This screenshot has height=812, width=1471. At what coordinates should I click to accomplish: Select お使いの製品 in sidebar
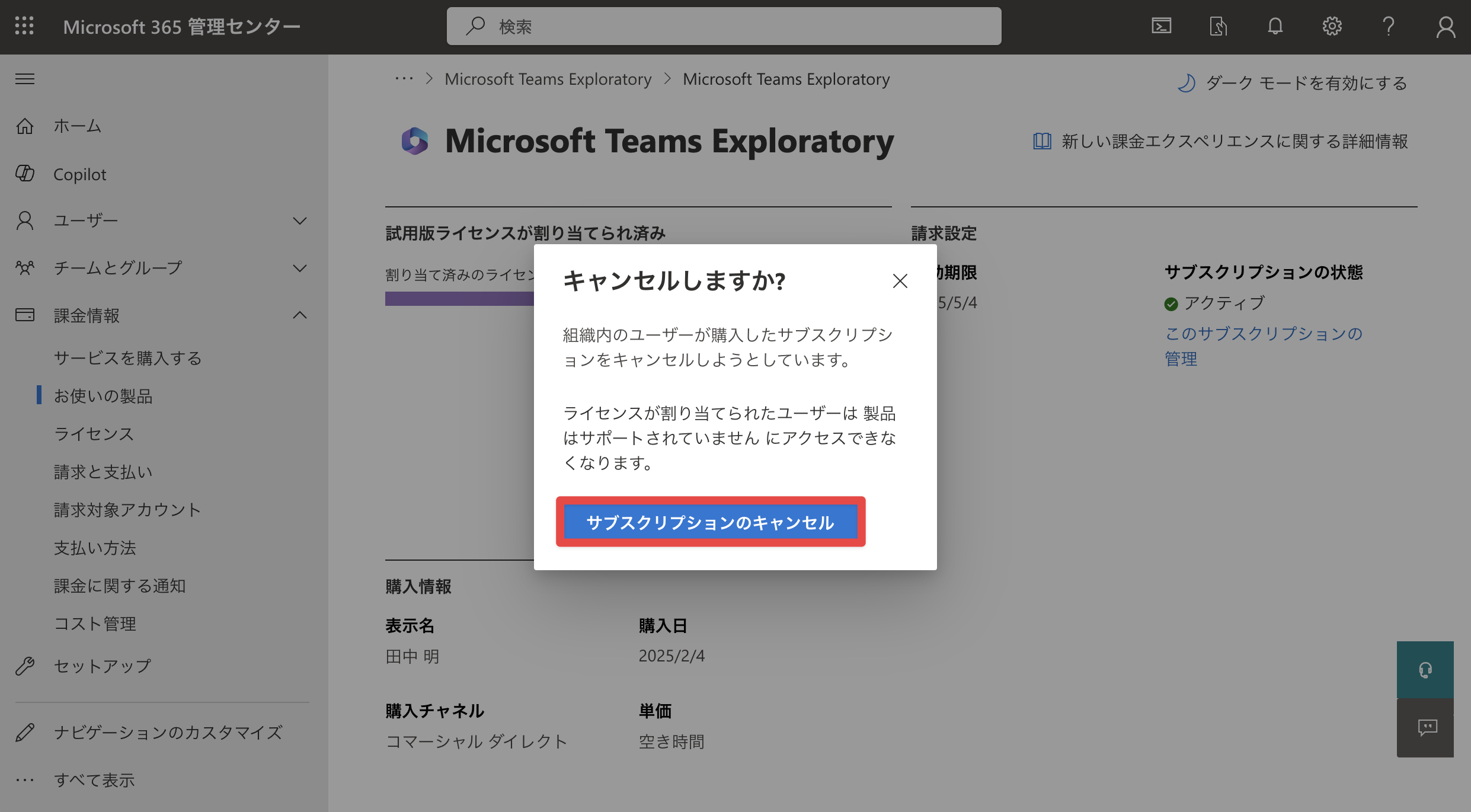103,396
